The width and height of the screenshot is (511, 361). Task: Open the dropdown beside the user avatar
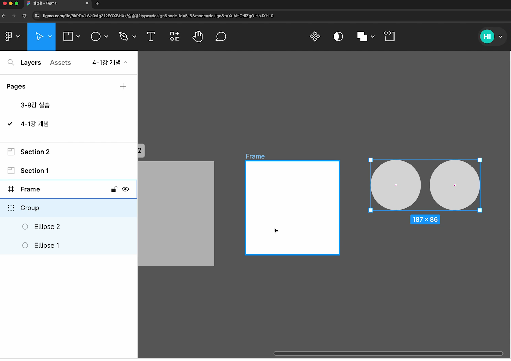(x=500, y=37)
